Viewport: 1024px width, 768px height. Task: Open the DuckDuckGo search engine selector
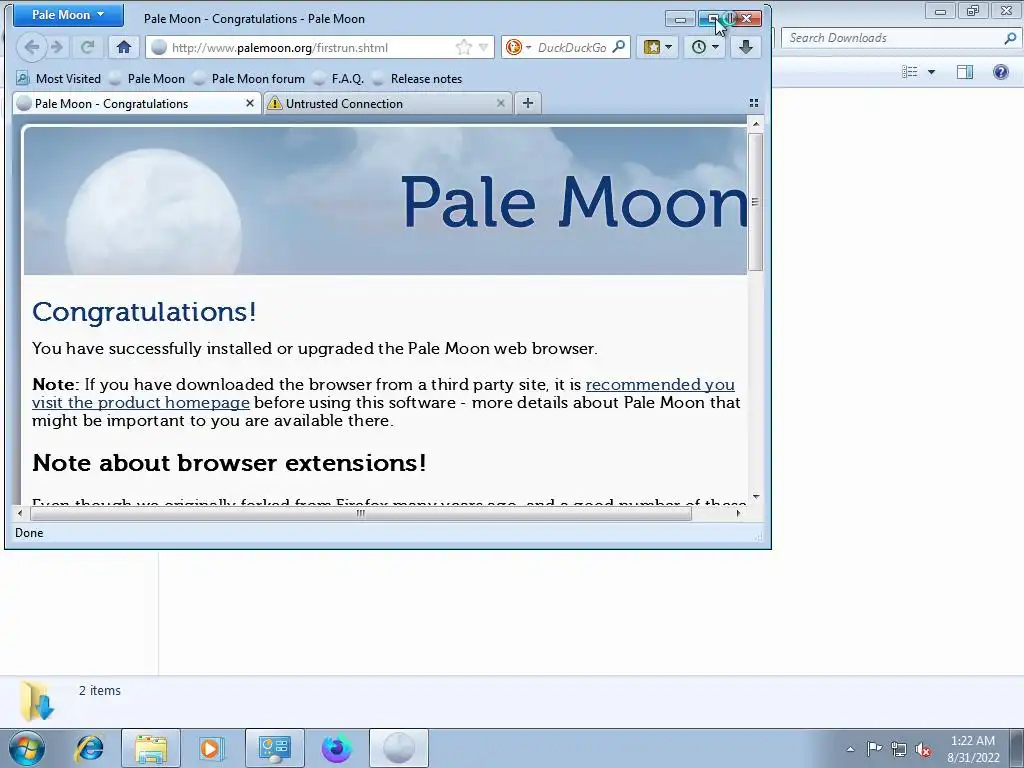click(x=519, y=47)
